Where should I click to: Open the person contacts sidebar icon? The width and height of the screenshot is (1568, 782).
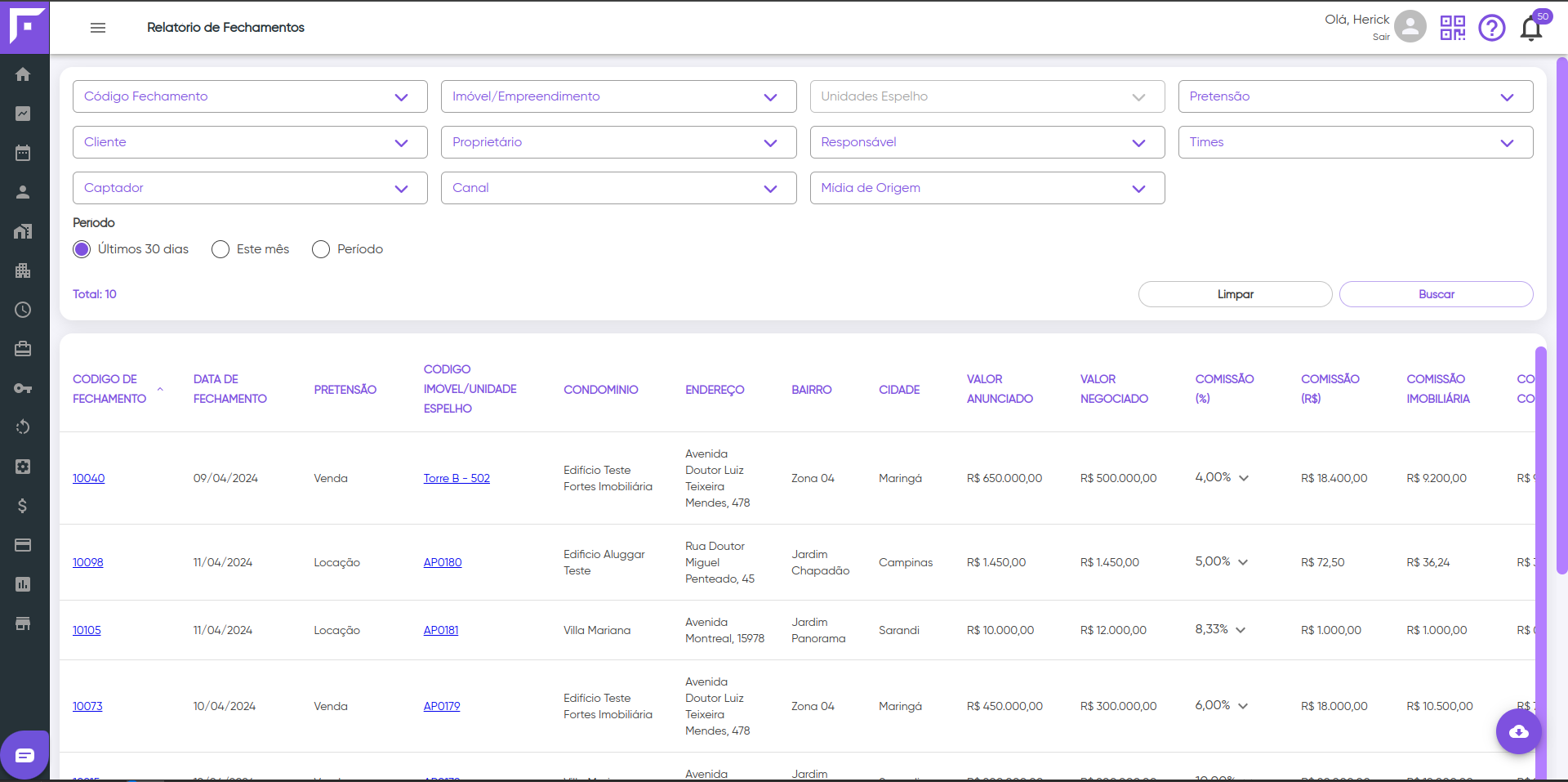(23, 192)
